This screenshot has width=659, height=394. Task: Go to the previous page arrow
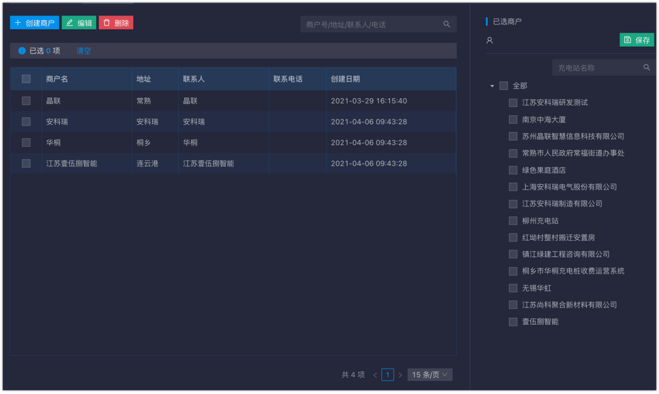coord(375,375)
